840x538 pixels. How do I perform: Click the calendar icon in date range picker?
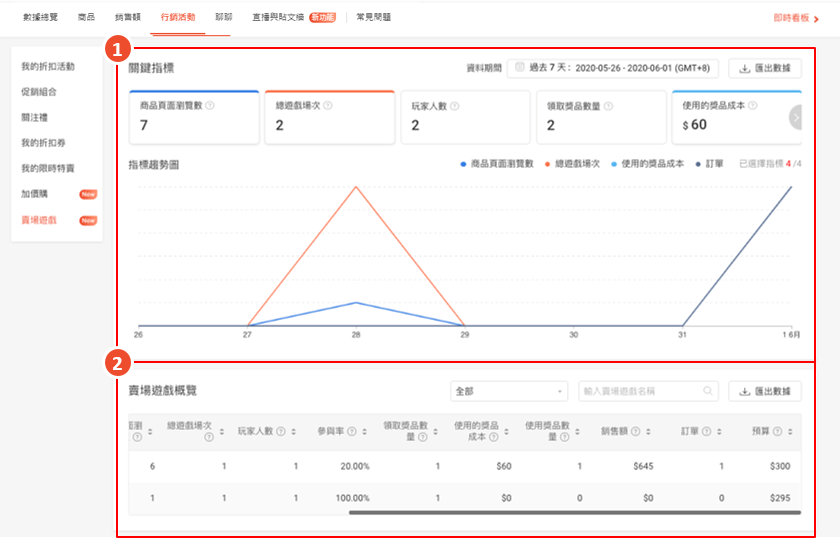[518, 68]
